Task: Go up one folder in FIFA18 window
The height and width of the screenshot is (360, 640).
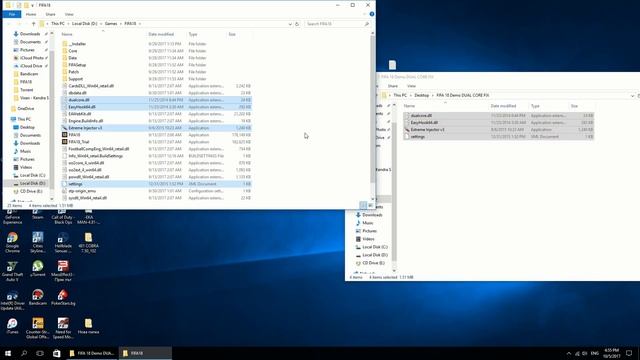Action: point(33,24)
